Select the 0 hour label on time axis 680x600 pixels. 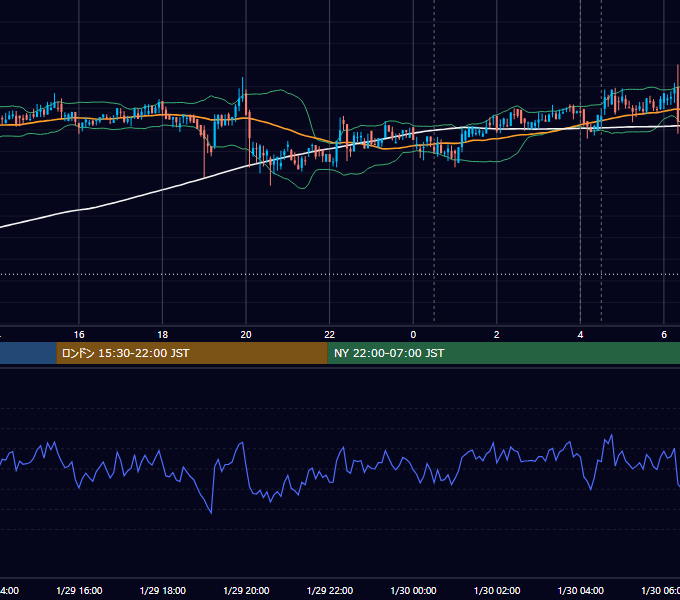(413, 335)
